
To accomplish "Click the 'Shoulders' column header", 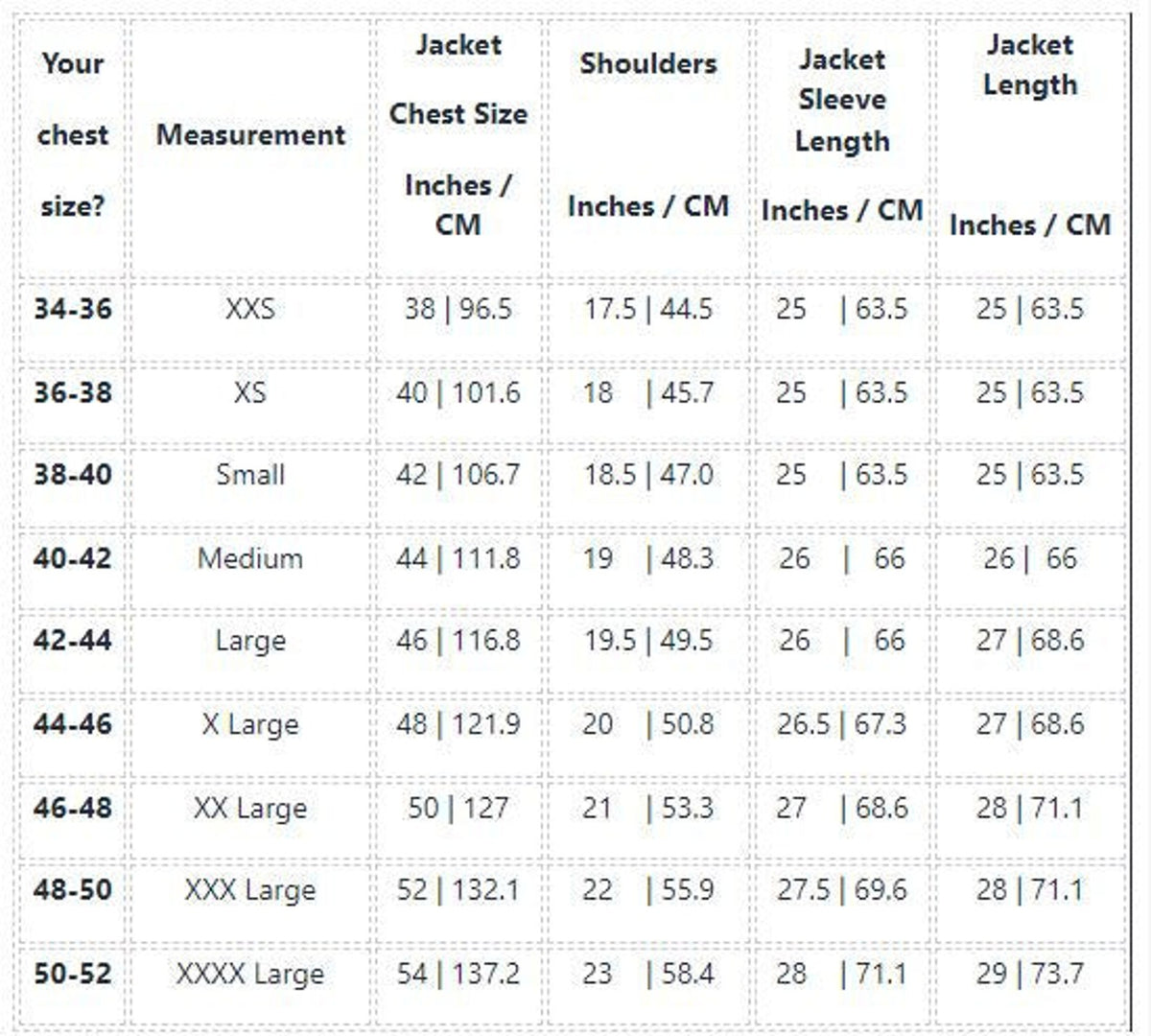I will (x=648, y=63).
